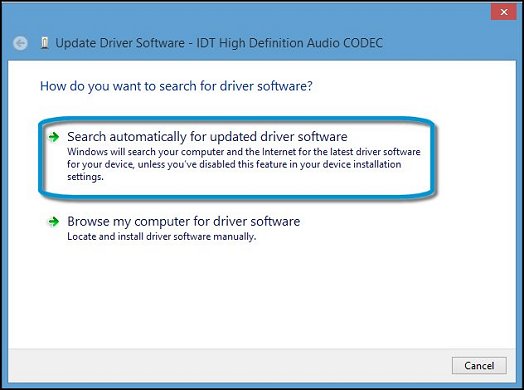Click the device icon beside Update Driver Software
This screenshot has width=524, height=390.
(44, 43)
